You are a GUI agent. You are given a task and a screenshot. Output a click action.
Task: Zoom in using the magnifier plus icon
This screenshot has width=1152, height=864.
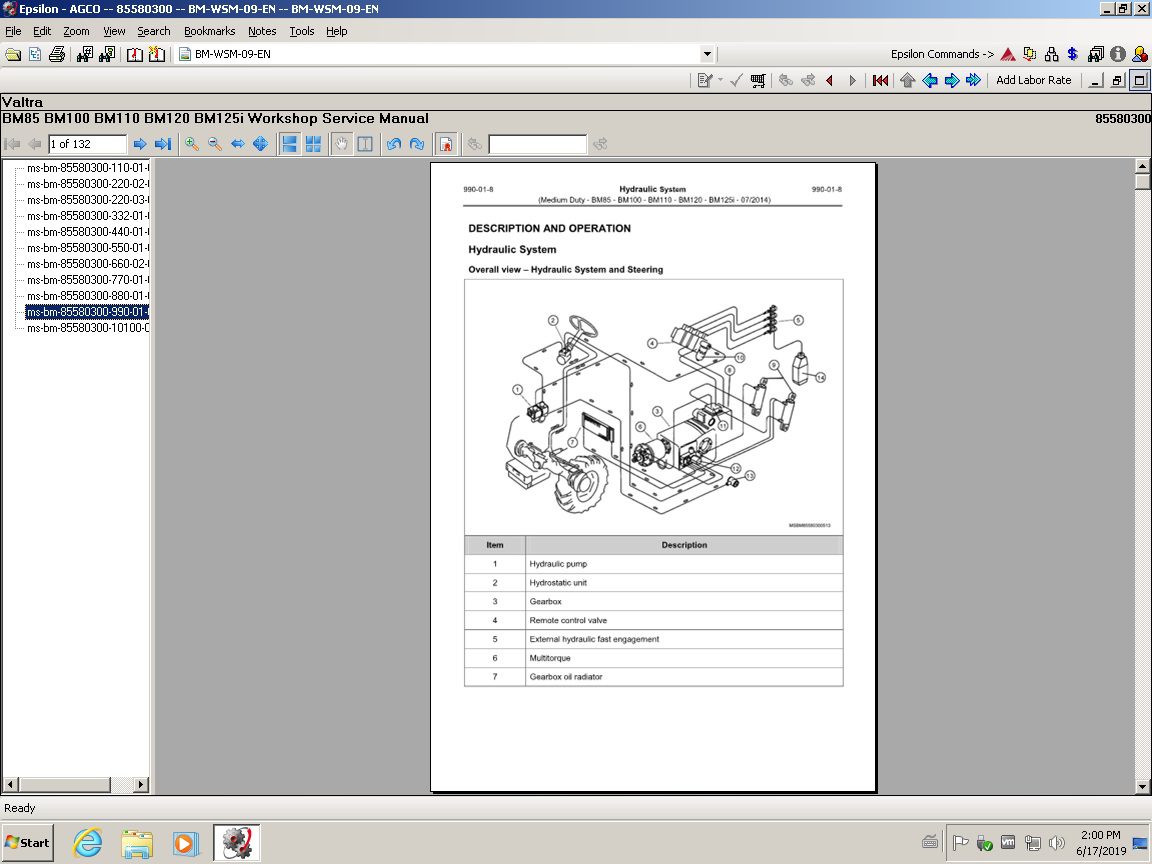click(192, 144)
